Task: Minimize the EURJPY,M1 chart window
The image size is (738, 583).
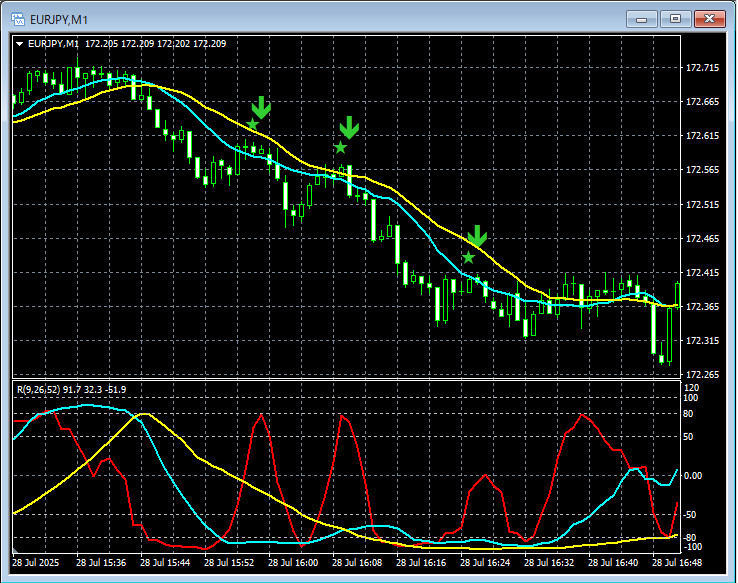Action: coord(642,19)
